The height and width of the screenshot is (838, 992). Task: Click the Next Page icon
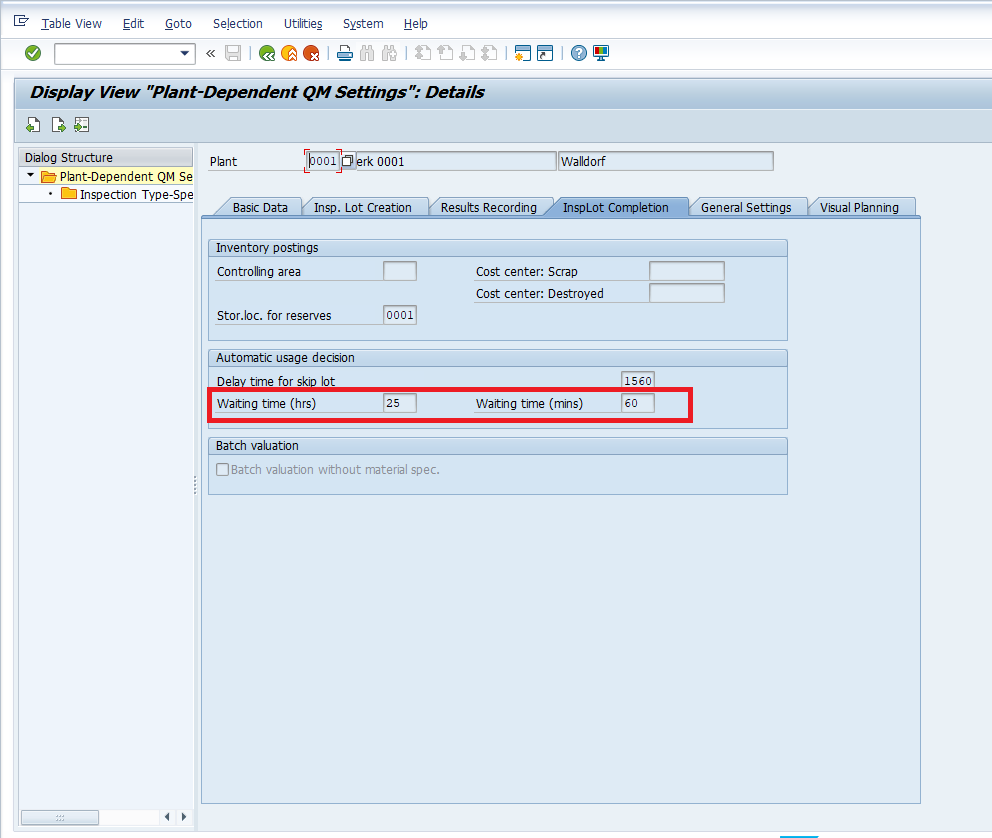pos(467,53)
